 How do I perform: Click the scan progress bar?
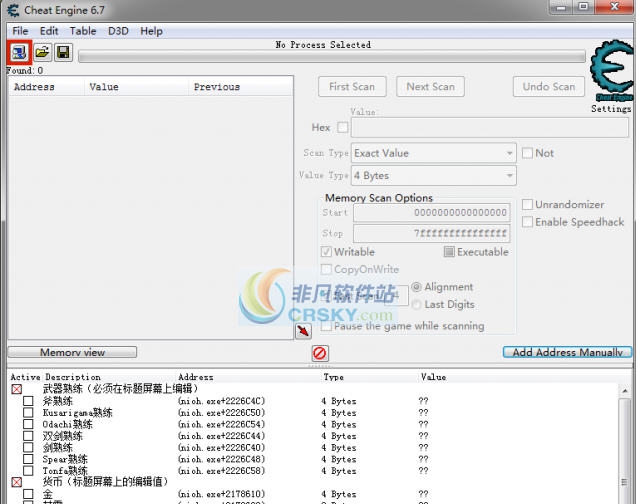pyautogui.click(x=332, y=56)
